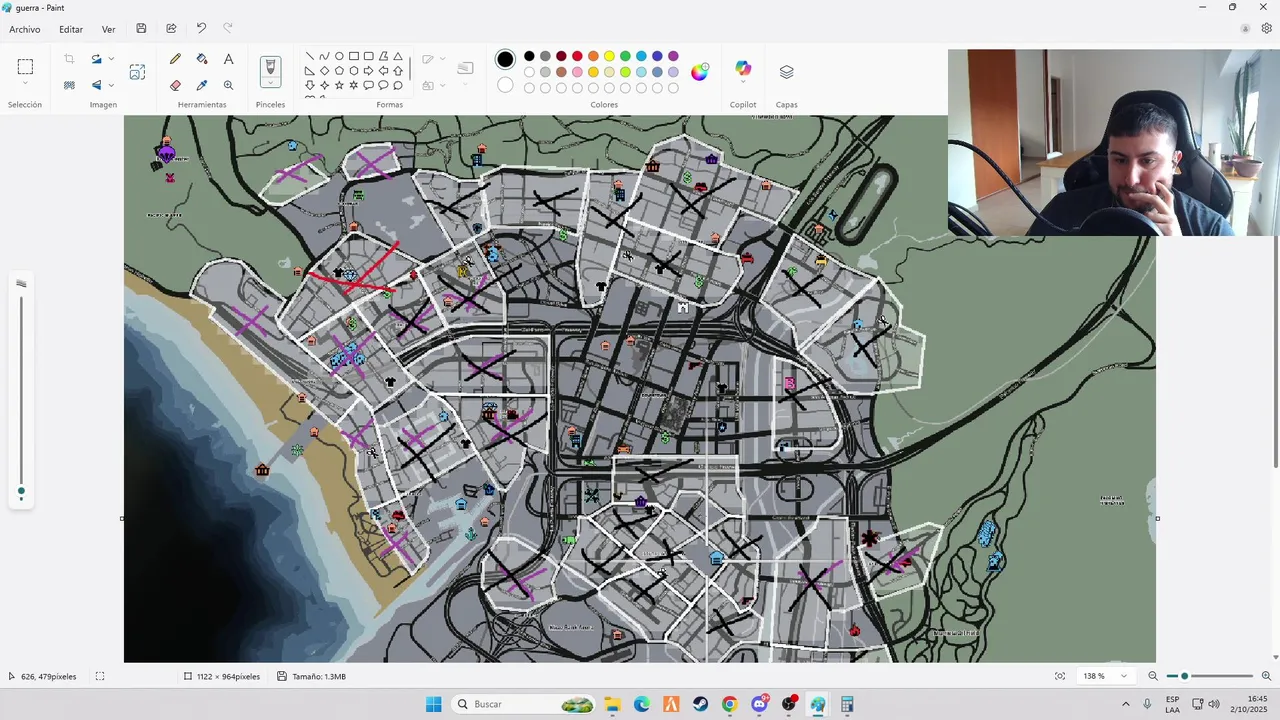Screen dimensions: 1280x720
Task: Select the Color picker eyedropper tool
Action: point(202,86)
